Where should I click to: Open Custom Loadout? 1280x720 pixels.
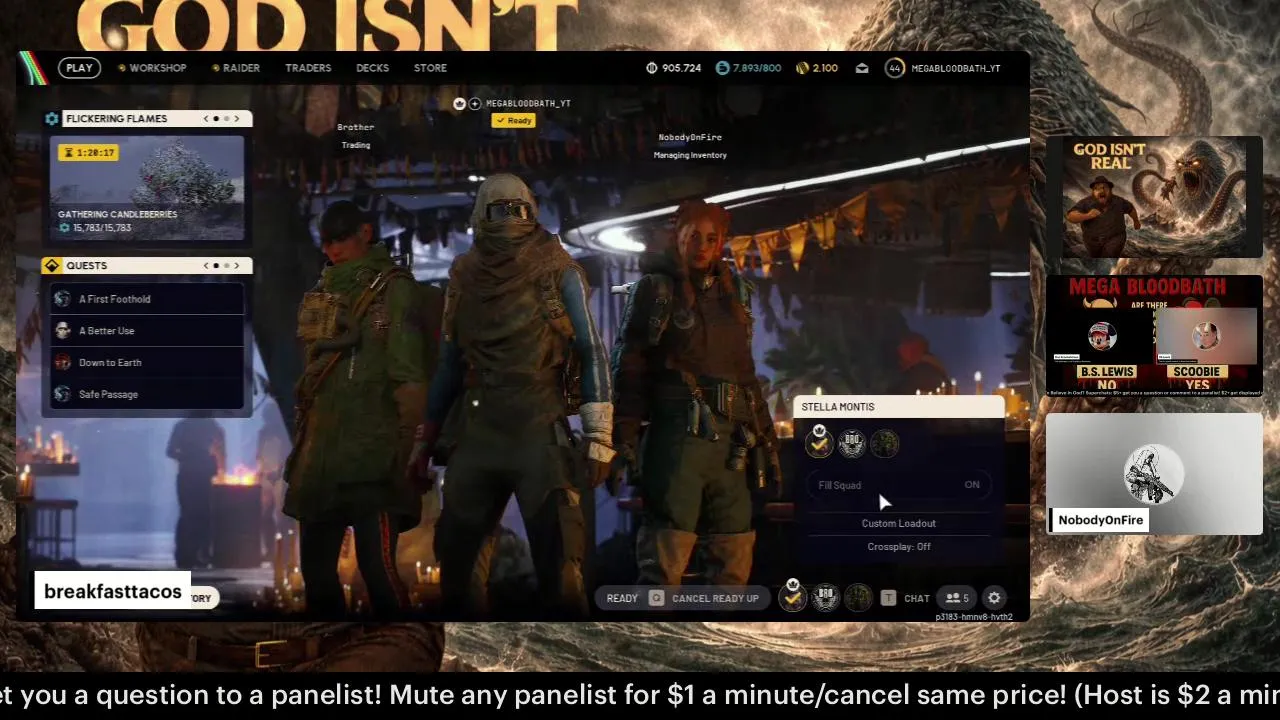coord(899,524)
